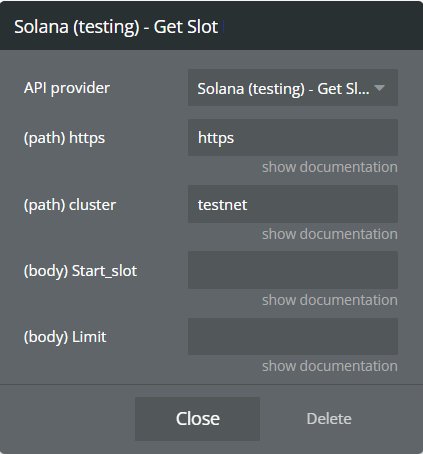Edit the Solana (testing) - Get Slot title
Image resolution: width=423 pixels, height=454 pixels.
(116, 27)
